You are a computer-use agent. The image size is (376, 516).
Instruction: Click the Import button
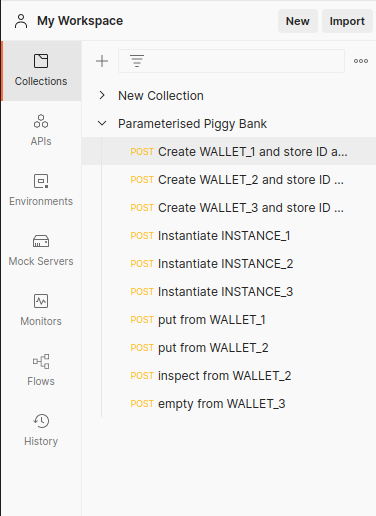347,21
